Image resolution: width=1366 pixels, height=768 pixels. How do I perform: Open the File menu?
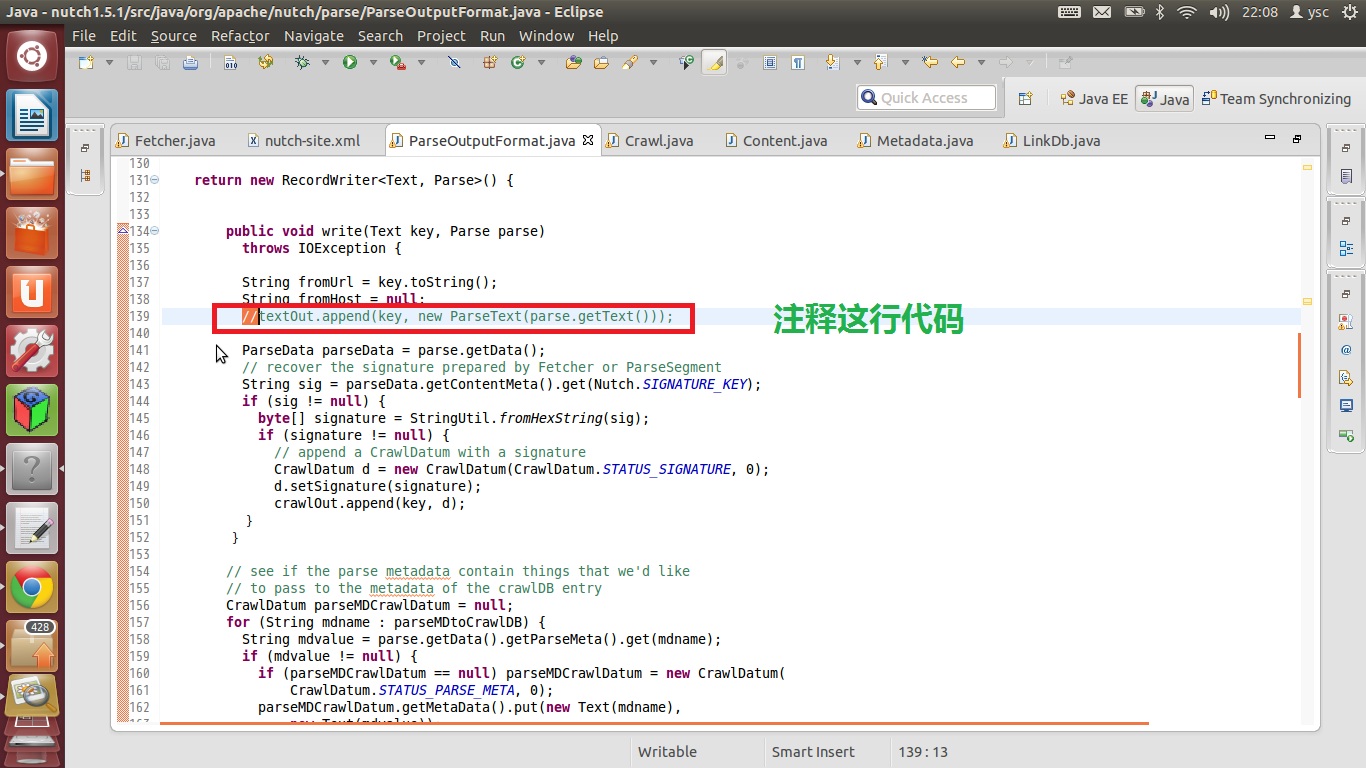click(84, 35)
